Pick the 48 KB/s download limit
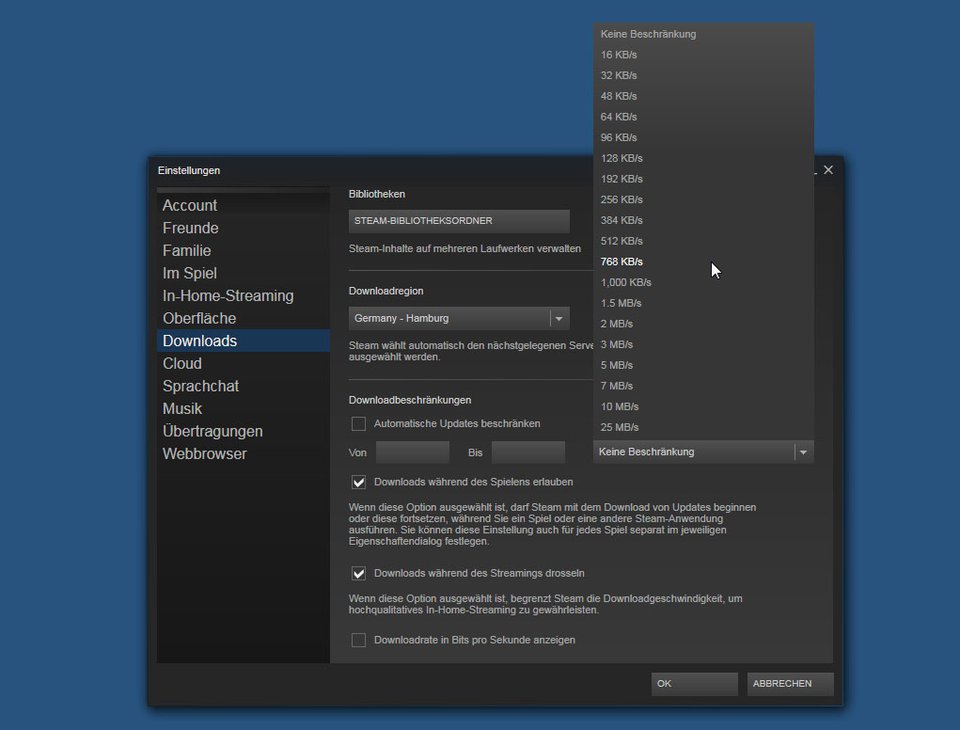The image size is (960, 730). click(x=703, y=96)
